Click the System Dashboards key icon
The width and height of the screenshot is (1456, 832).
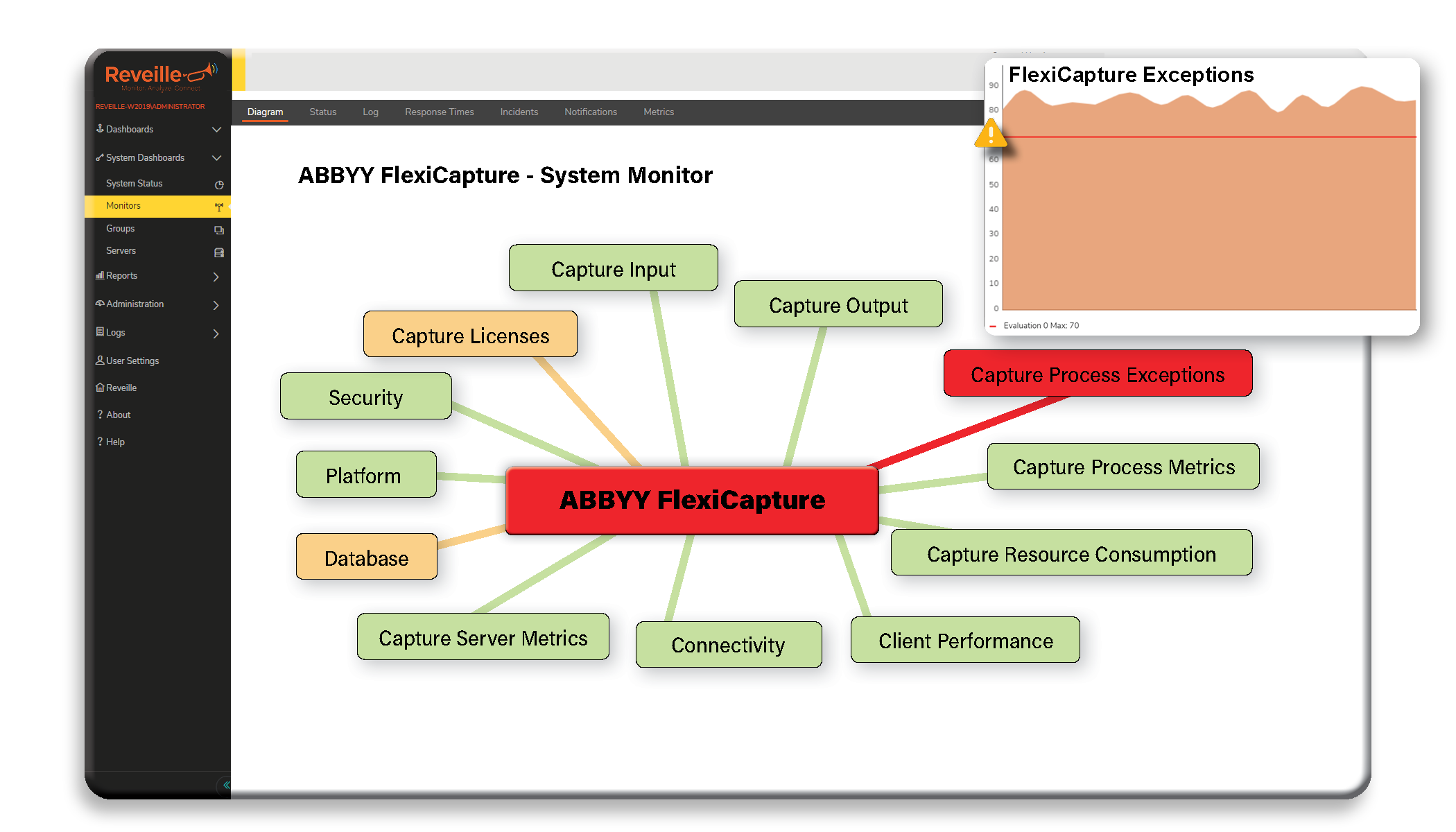[100, 157]
